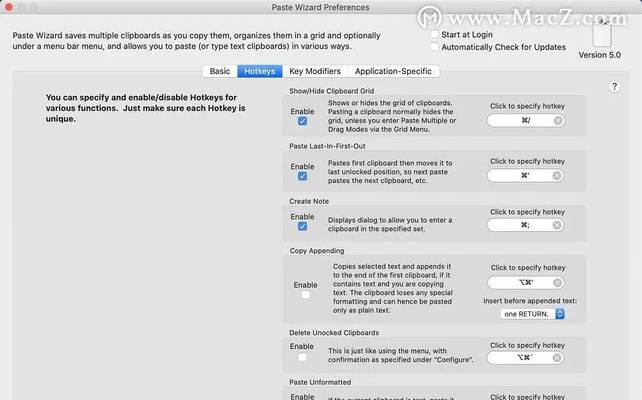Open the 'one RETURN' dropdown
The height and width of the screenshot is (400, 642).
(x=532, y=314)
